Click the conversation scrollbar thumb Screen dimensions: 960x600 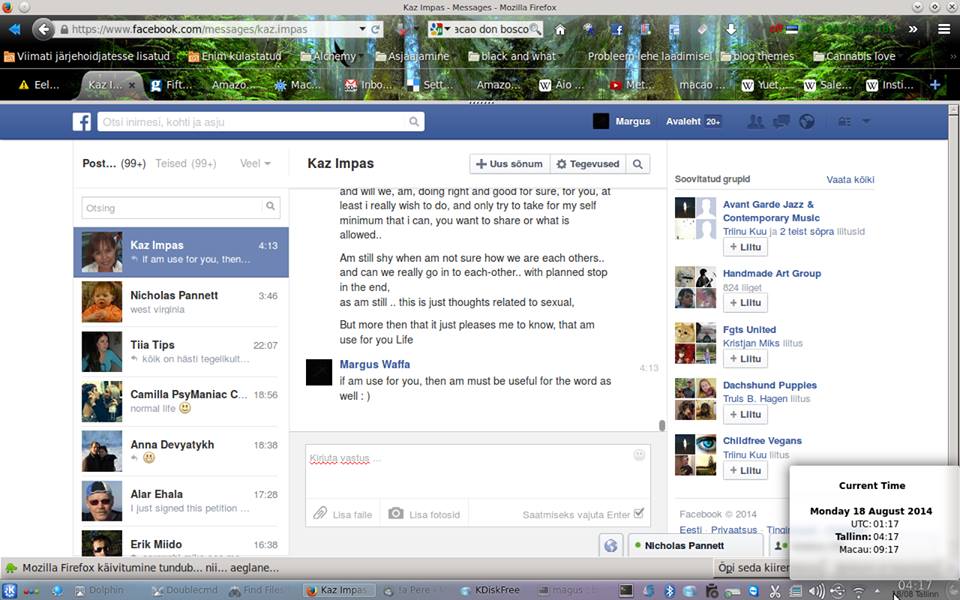click(661, 425)
